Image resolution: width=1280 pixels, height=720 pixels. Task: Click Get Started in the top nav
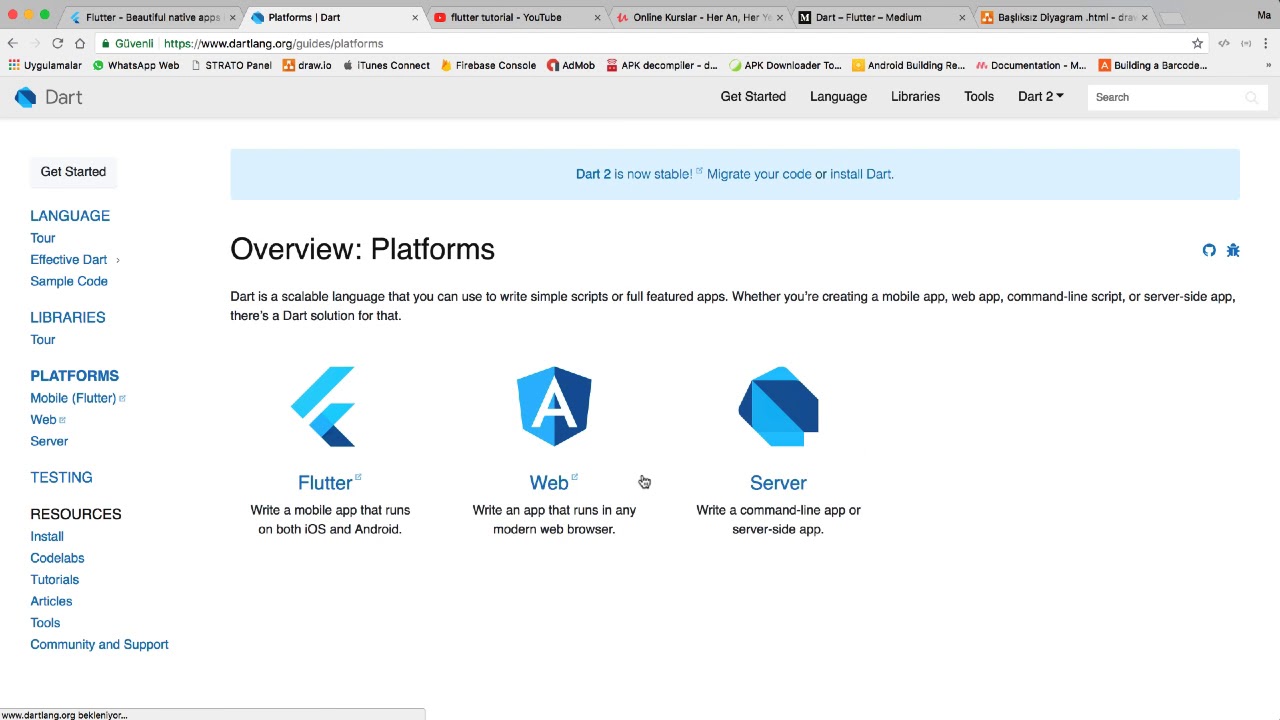point(753,97)
